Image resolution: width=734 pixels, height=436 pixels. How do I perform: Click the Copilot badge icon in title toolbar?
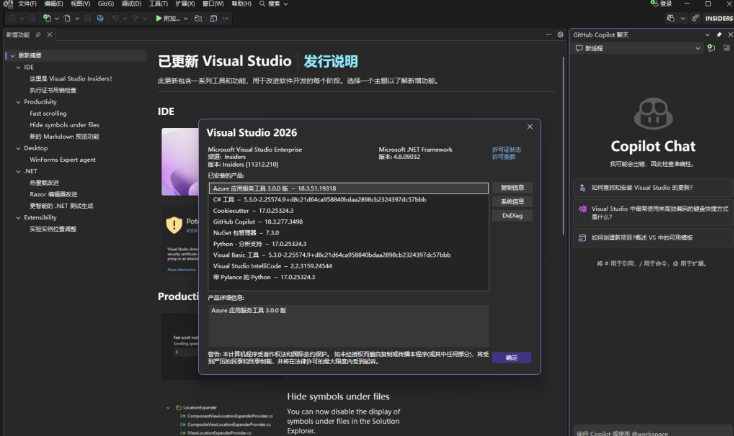point(671,18)
